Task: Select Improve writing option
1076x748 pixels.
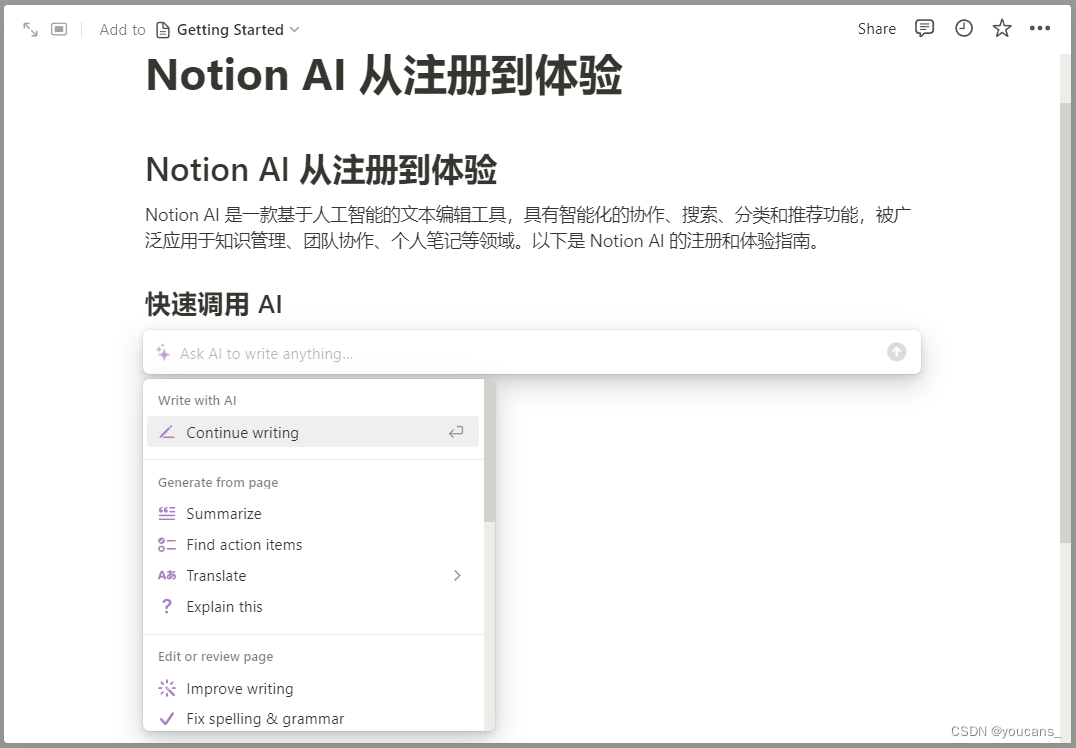Action: coord(240,689)
